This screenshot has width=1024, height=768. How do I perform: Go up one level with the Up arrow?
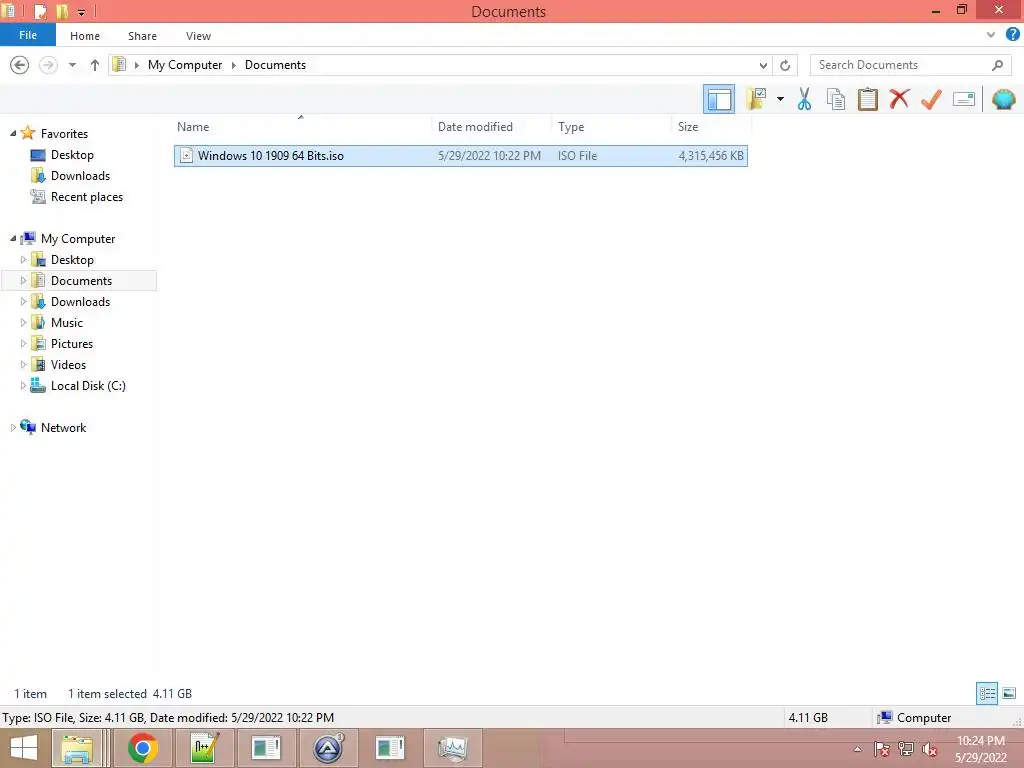tap(95, 65)
